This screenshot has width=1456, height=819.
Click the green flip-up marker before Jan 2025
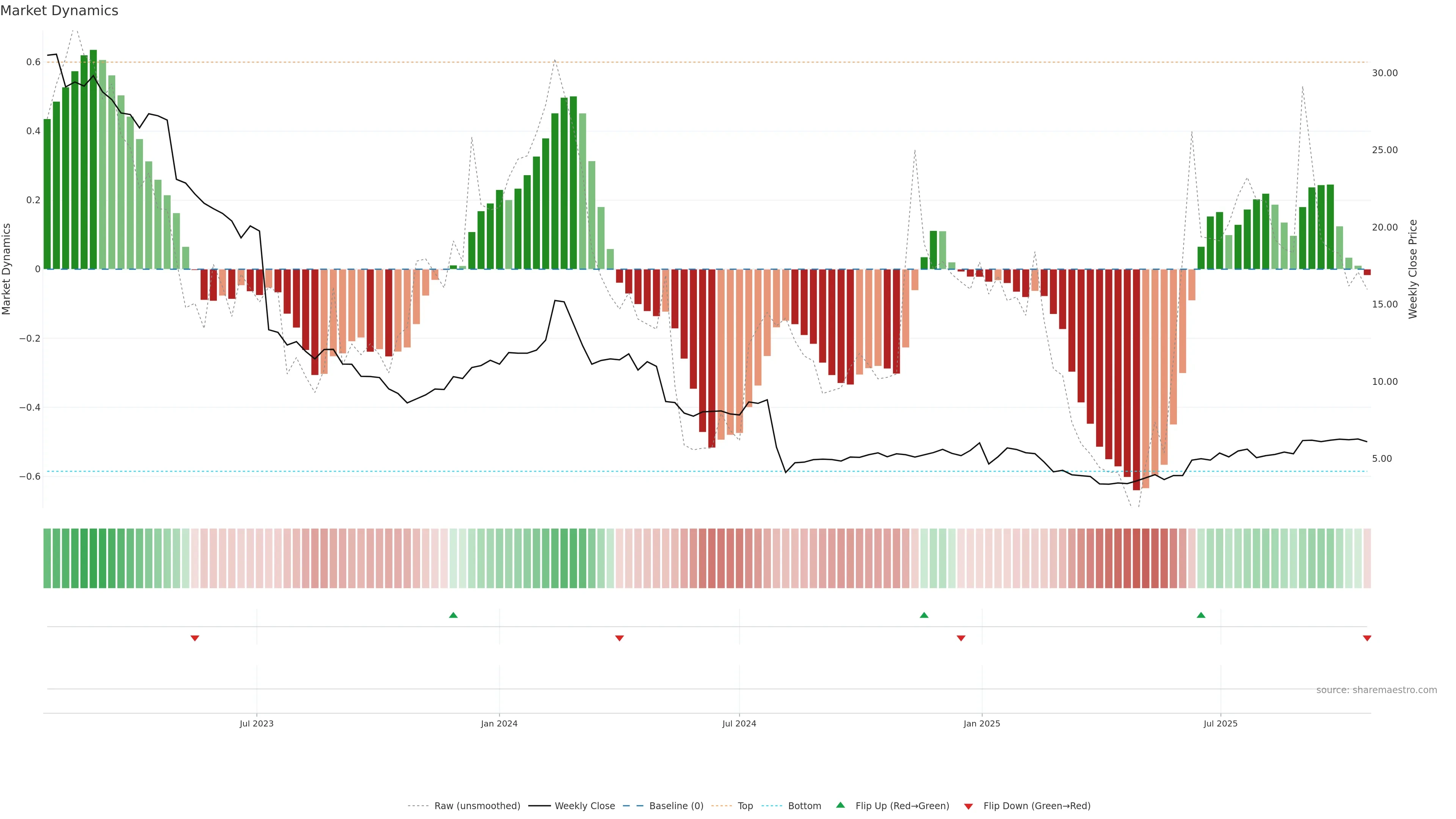(x=924, y=615)
